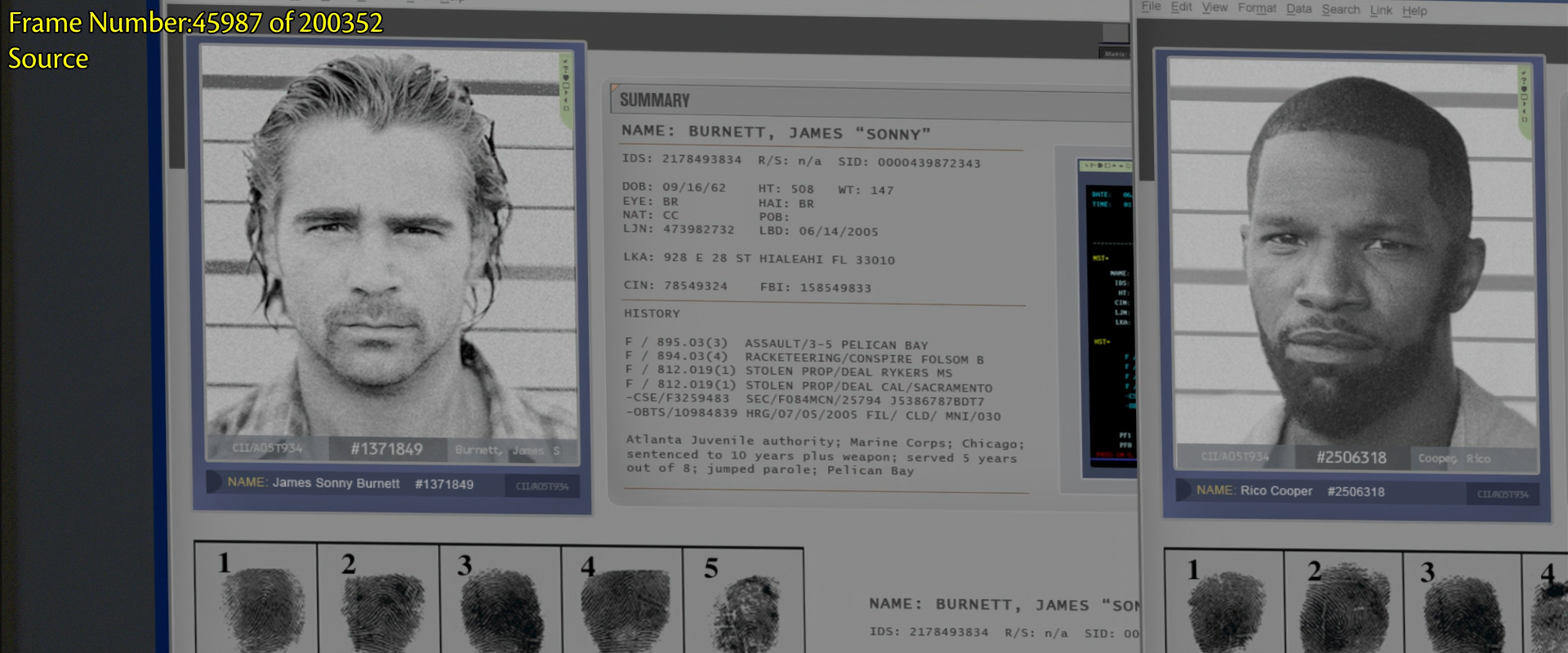This screenshot has height=653, width=1568.
Task: Click LKA: 928 E 28 ST HIALEAHI address
Action: [759, 259]
